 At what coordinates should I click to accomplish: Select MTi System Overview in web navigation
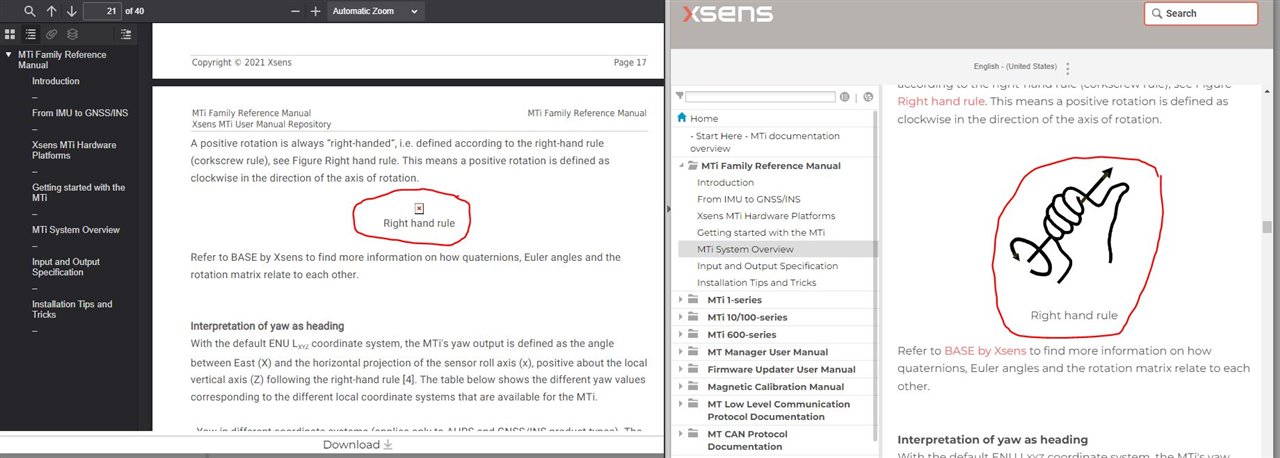(x=745, y=249)
